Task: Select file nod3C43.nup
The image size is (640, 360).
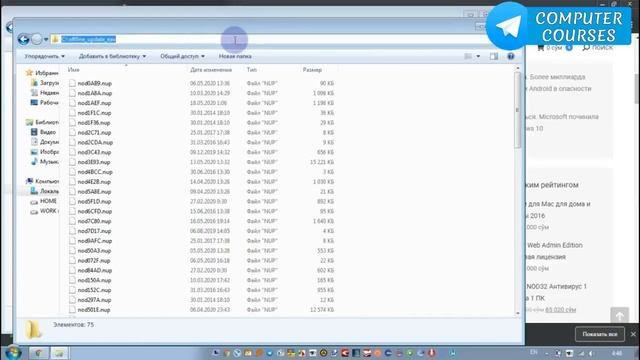Action: tap(94, 152)
